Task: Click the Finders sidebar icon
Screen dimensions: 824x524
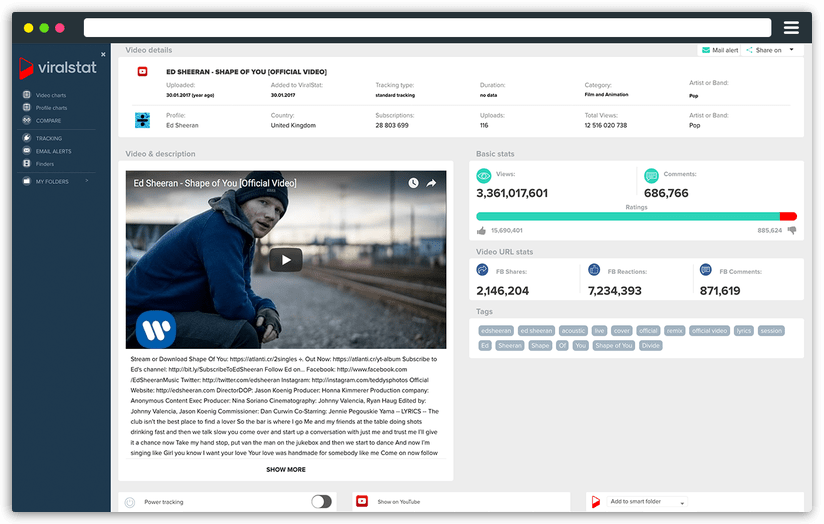Action: pos(26,163)
